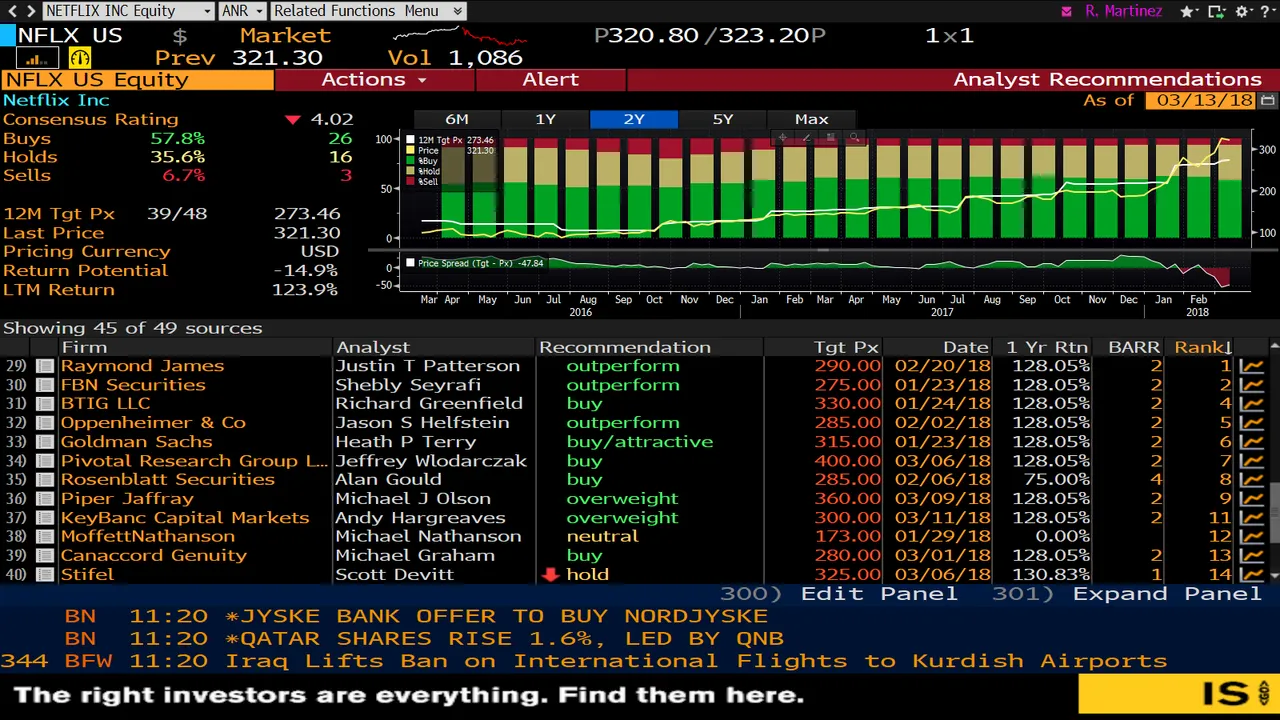Open the NETFLIX INC Equity security dropdown
This screenshot has width=1280, height=720.
point(128,11)
